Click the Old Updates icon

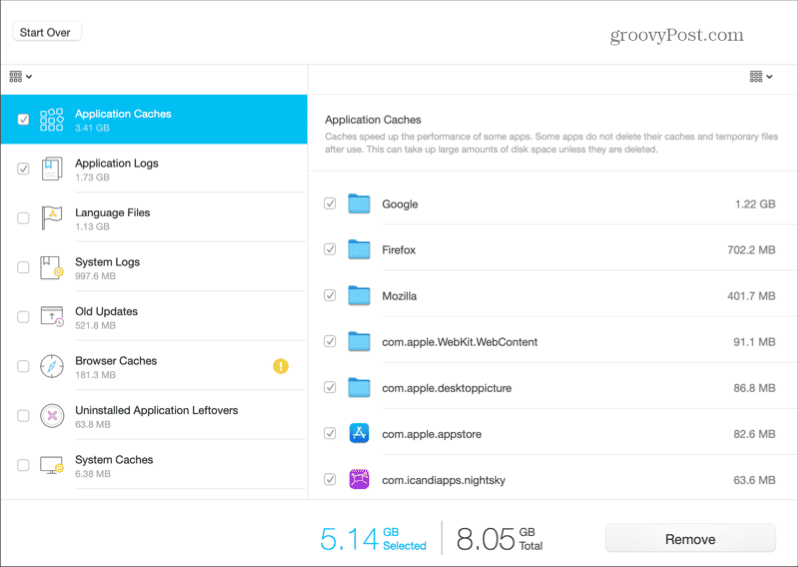pos(52,317)
